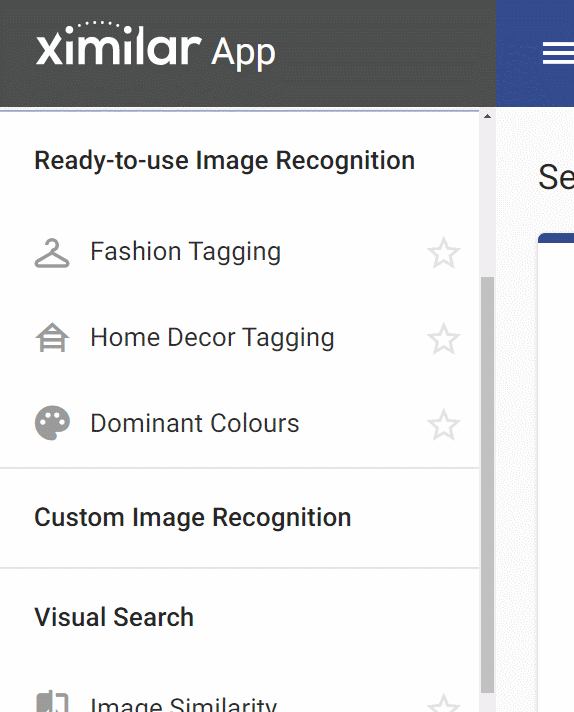The height and width of the screenshot is (712, 574).
Task: Star the Dominant Colours service
Action: tap(444, 424)
